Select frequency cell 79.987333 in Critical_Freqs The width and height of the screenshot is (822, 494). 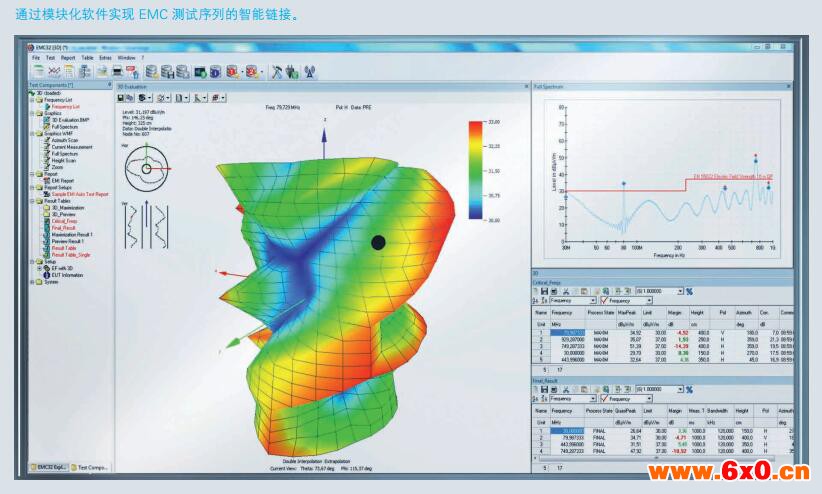[567, 333]
